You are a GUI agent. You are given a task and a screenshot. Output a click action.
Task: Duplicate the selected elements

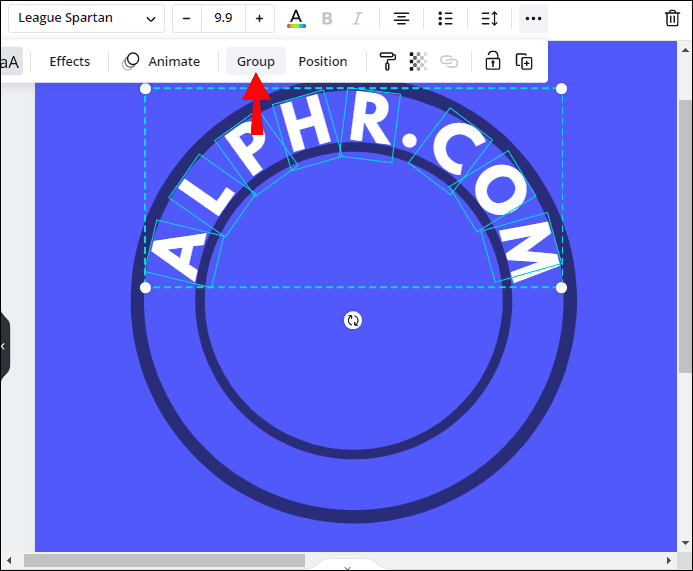524,62
